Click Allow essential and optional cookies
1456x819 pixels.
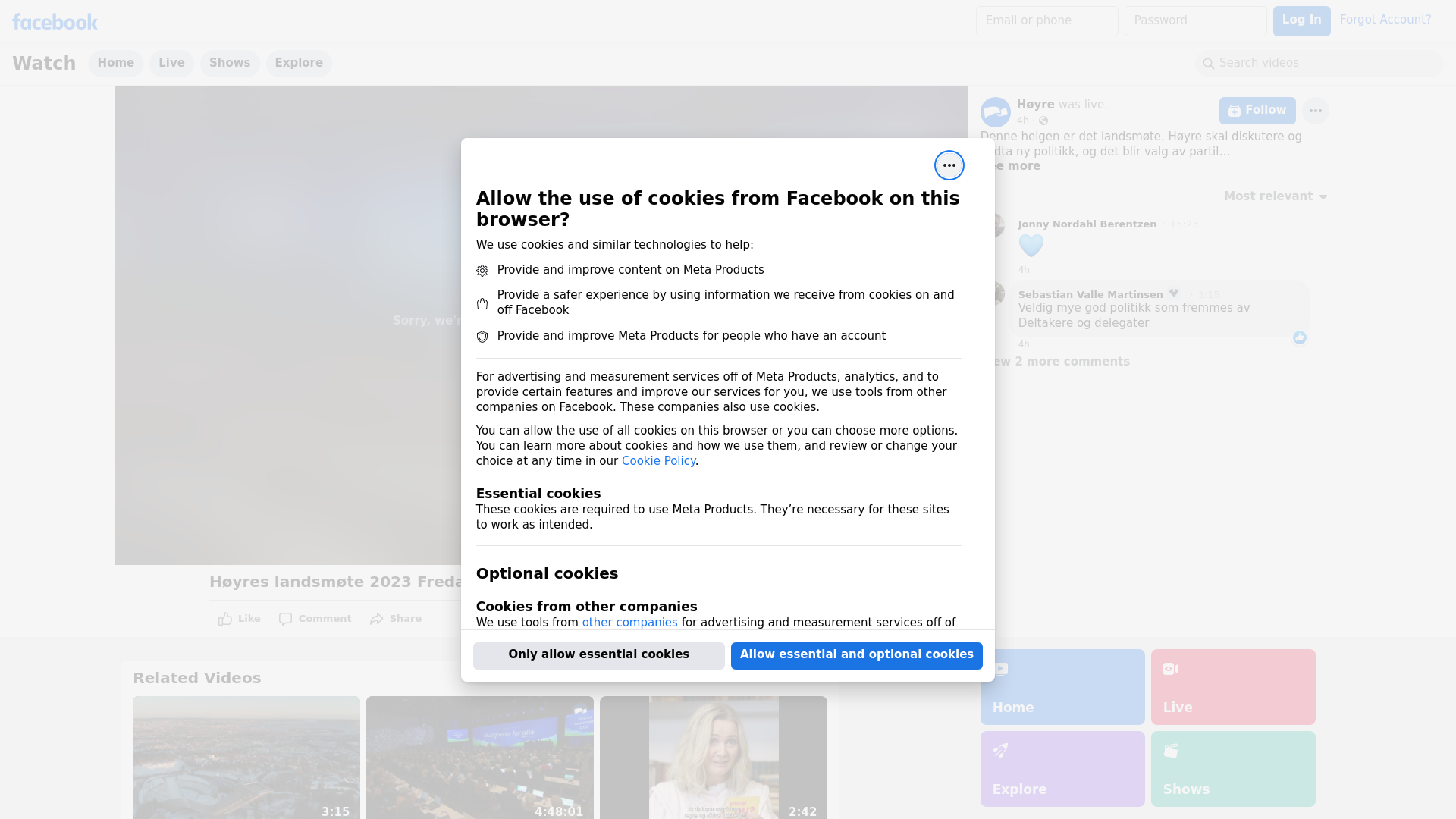pyautogui.click(x=856, y=655)
